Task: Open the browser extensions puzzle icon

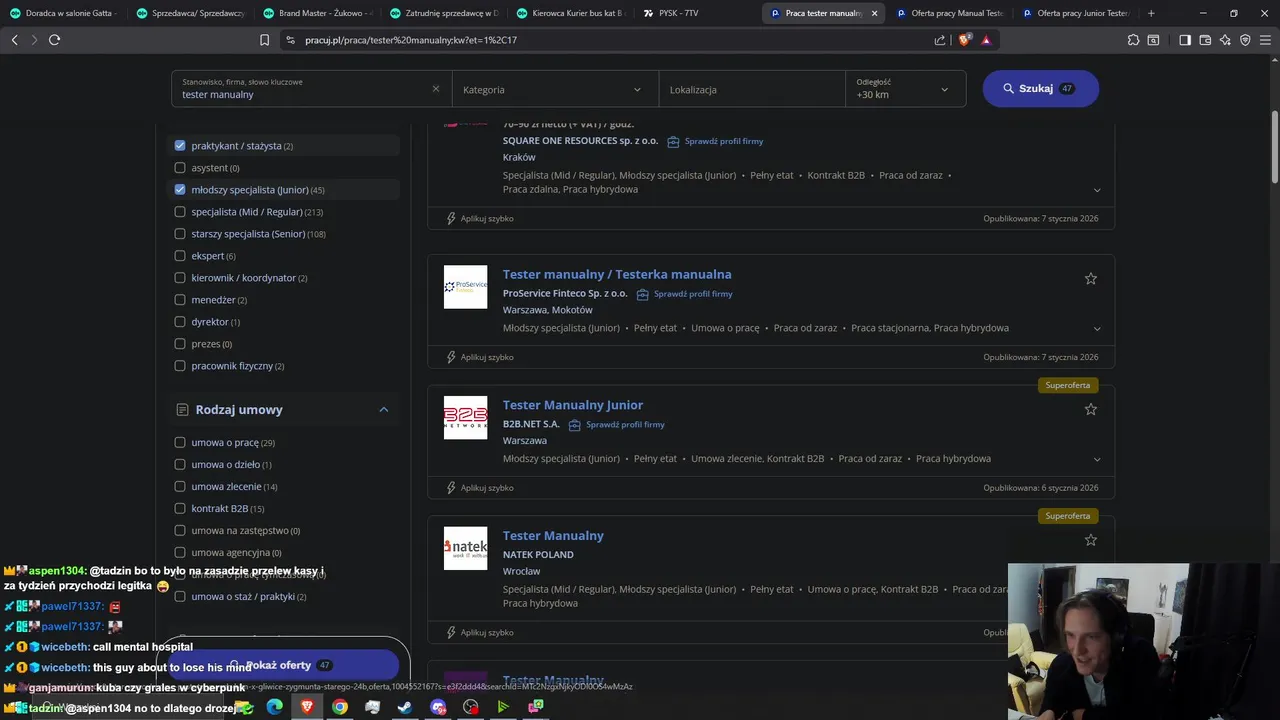Action: [x=1133, y=40]
